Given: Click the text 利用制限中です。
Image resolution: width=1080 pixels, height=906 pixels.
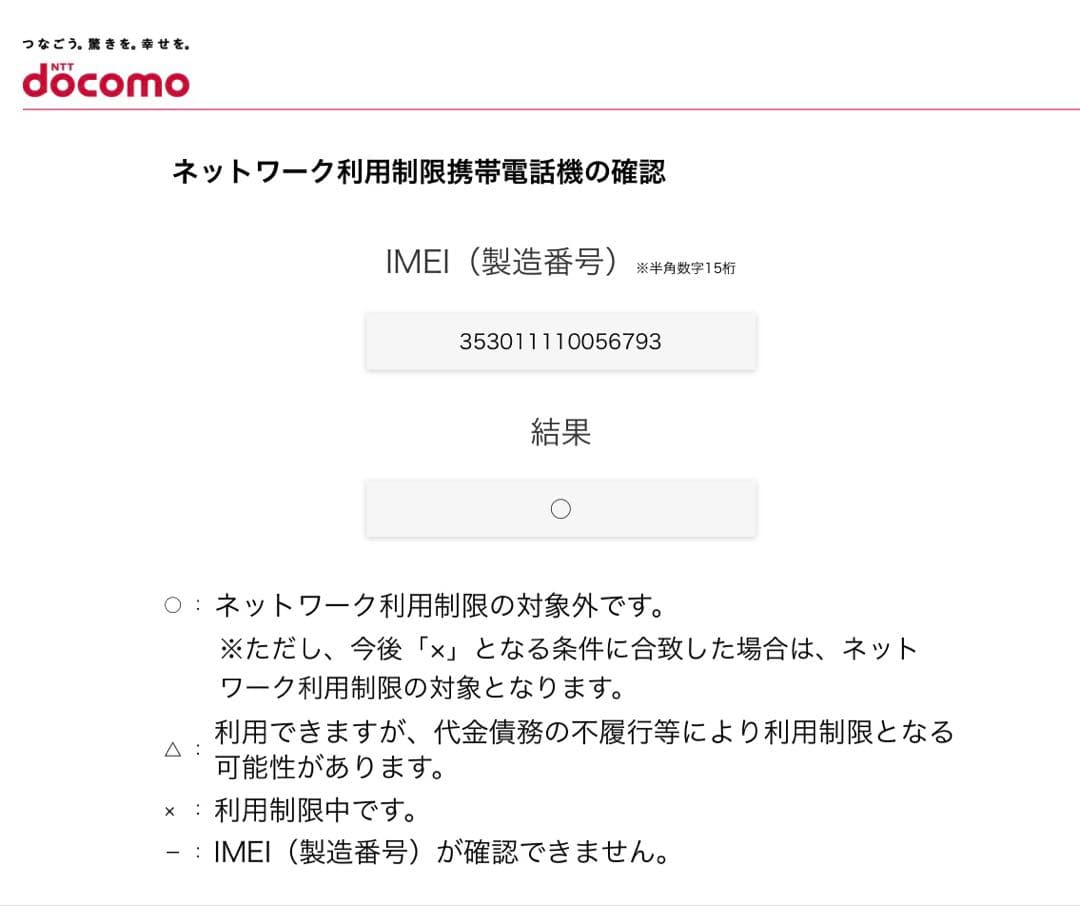Looking at the screenshot, I should point(315,810).
